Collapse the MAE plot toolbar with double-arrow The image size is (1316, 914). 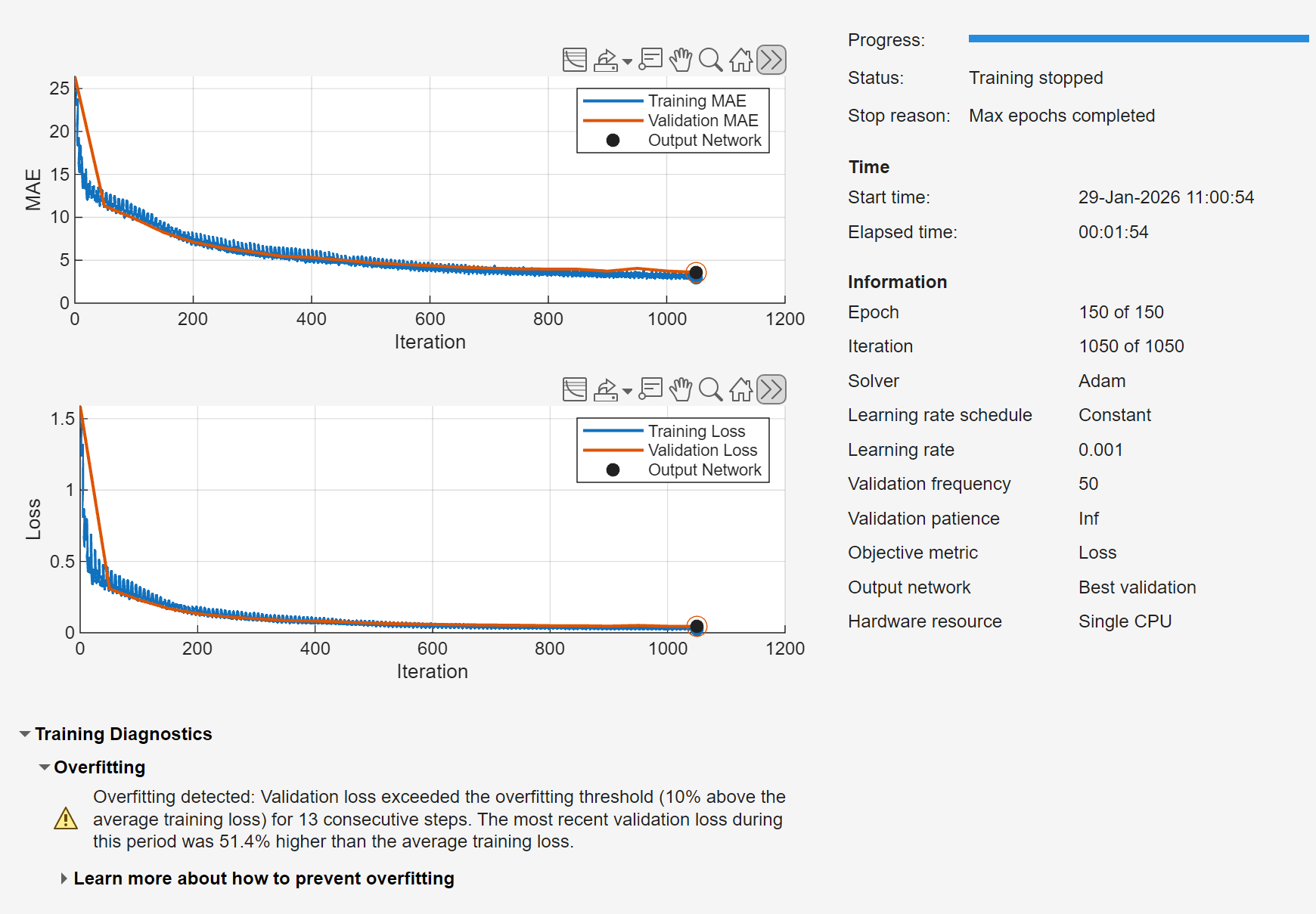coord(771,60)
